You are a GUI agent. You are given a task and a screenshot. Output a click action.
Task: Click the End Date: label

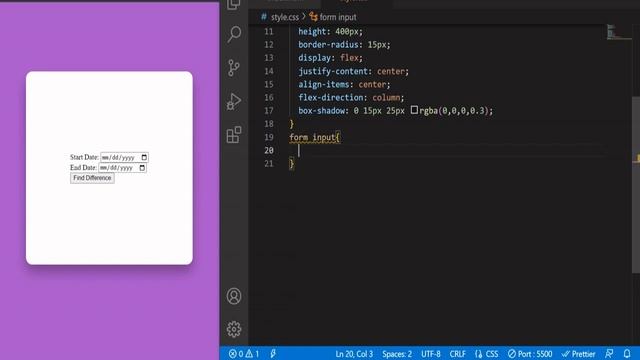tap(83, 168)
